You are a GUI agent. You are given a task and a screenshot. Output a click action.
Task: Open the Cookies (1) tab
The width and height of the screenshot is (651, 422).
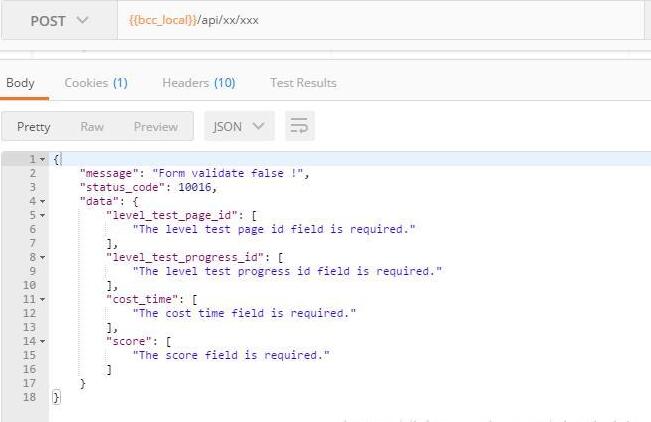(96, 83)
